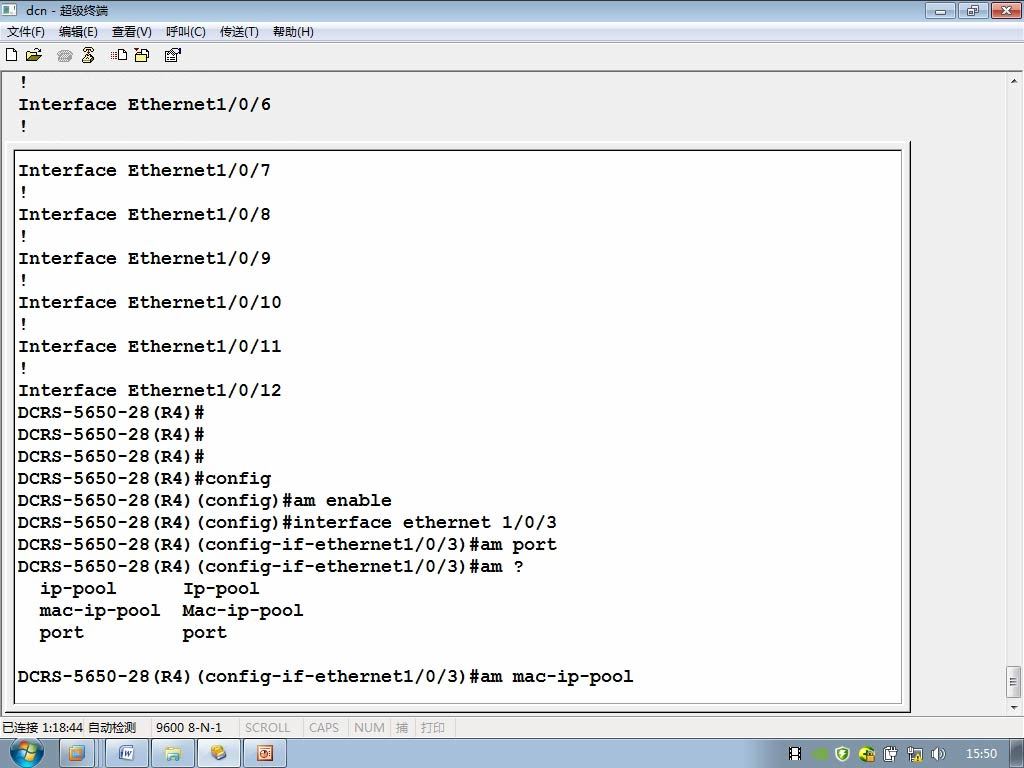
Task: Open the 呼叫(C) menu
Action: click(x=185, y=31)
